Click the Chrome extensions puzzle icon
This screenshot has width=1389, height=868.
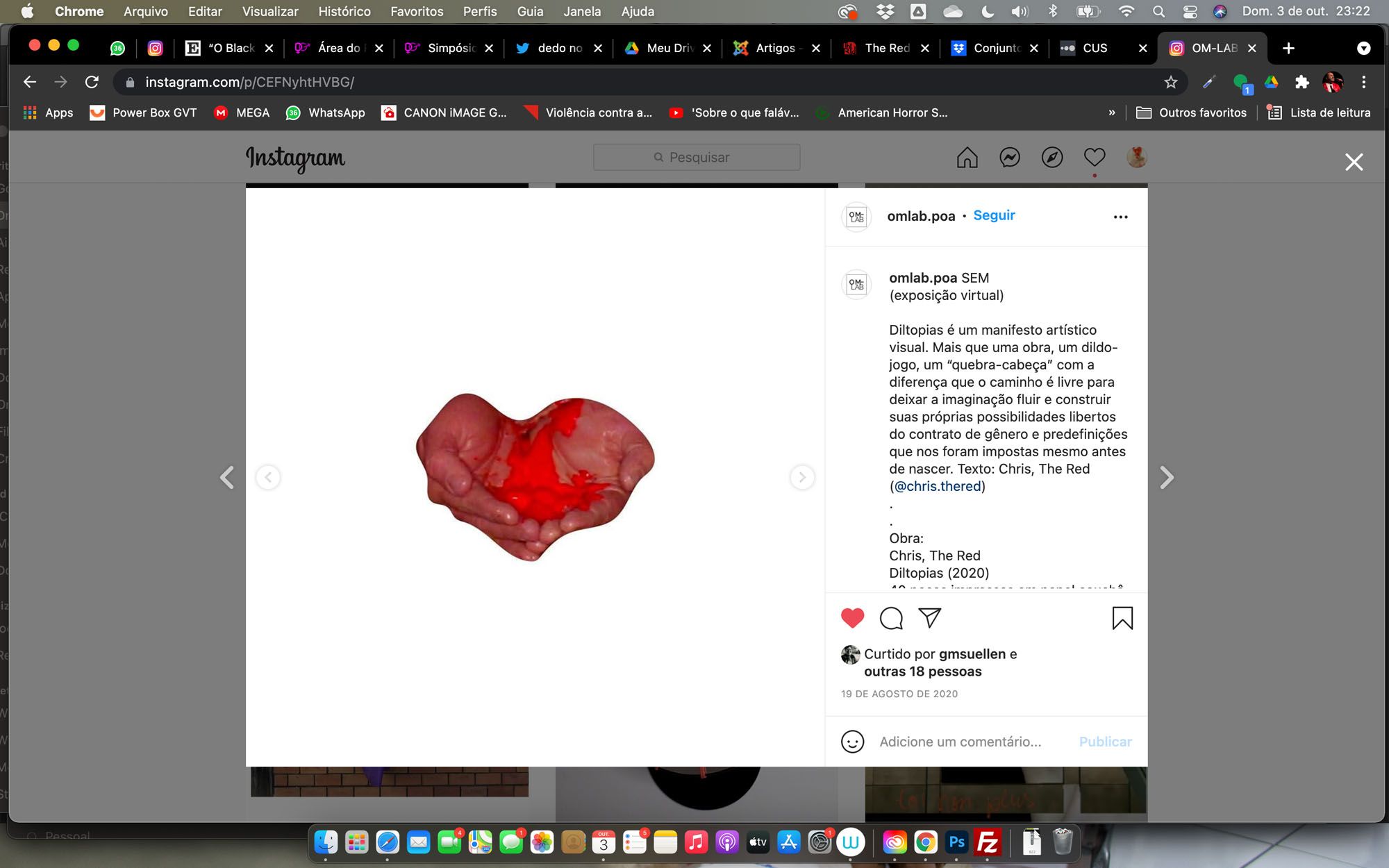[1301, 82]
